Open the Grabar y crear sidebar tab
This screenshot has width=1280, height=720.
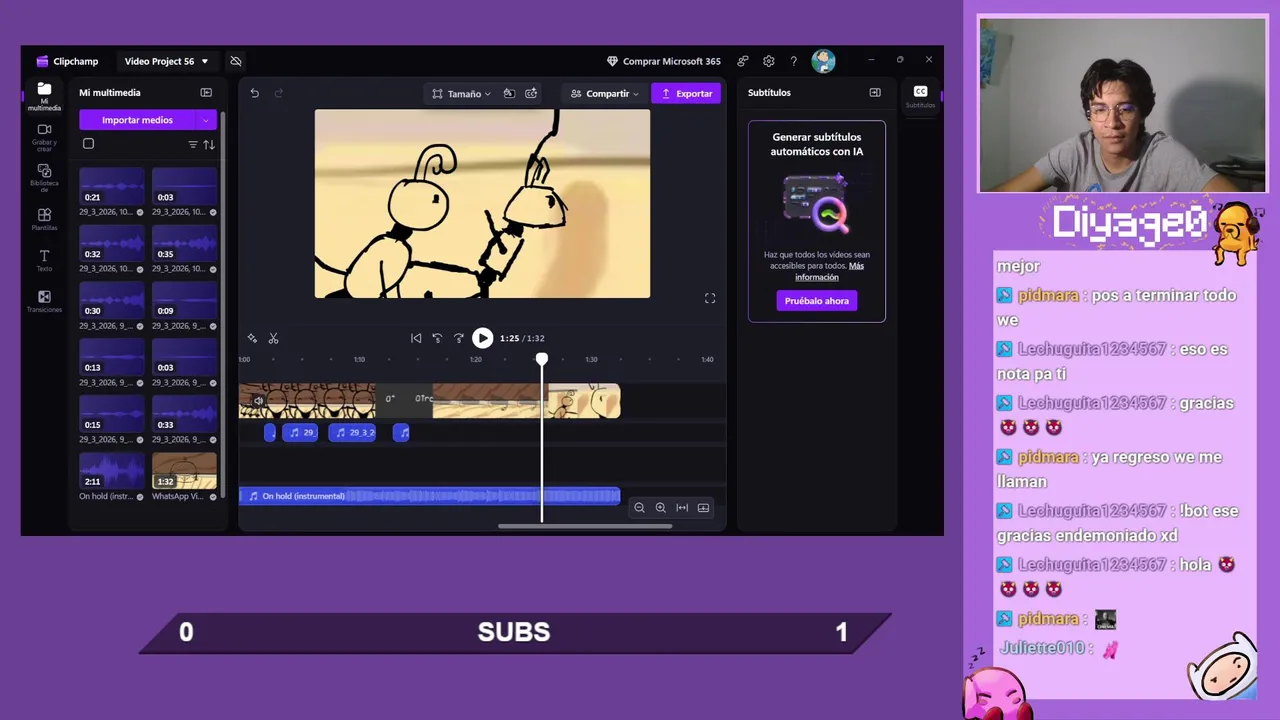[44, 138]
